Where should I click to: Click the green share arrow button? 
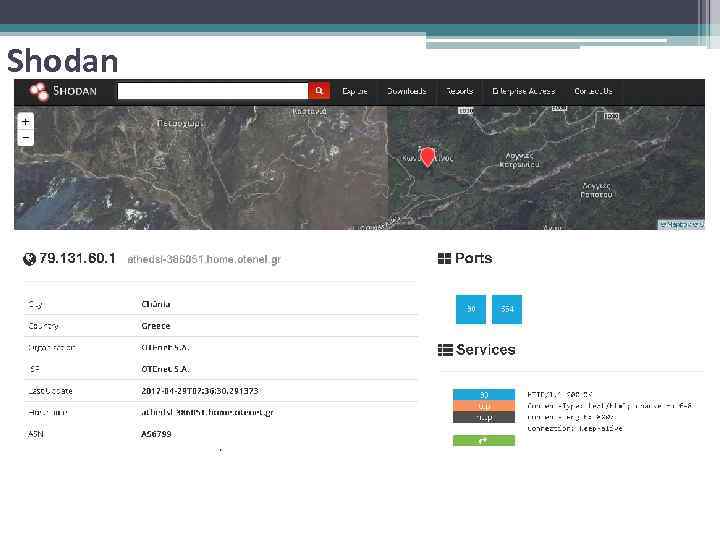coord(484,441)
